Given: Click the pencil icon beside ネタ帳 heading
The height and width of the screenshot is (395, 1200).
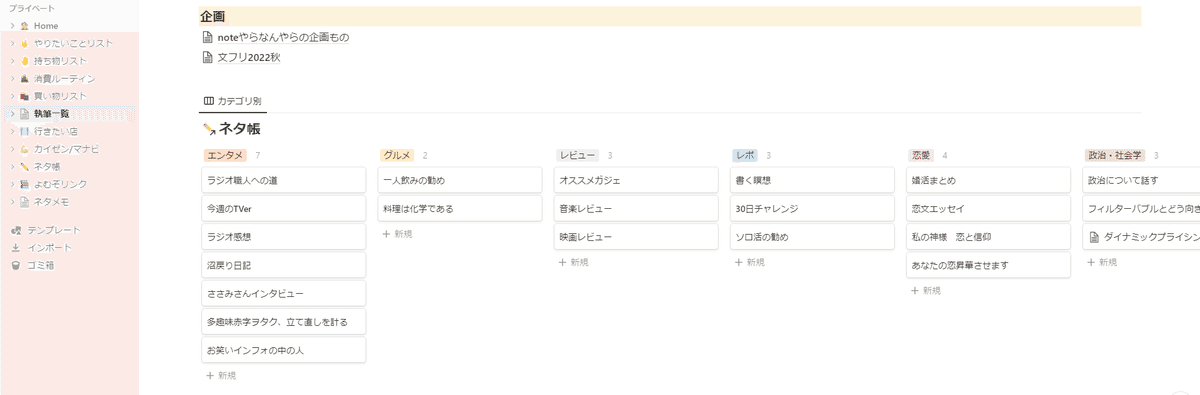Looking at the screenshot, I should click(209, 128).
